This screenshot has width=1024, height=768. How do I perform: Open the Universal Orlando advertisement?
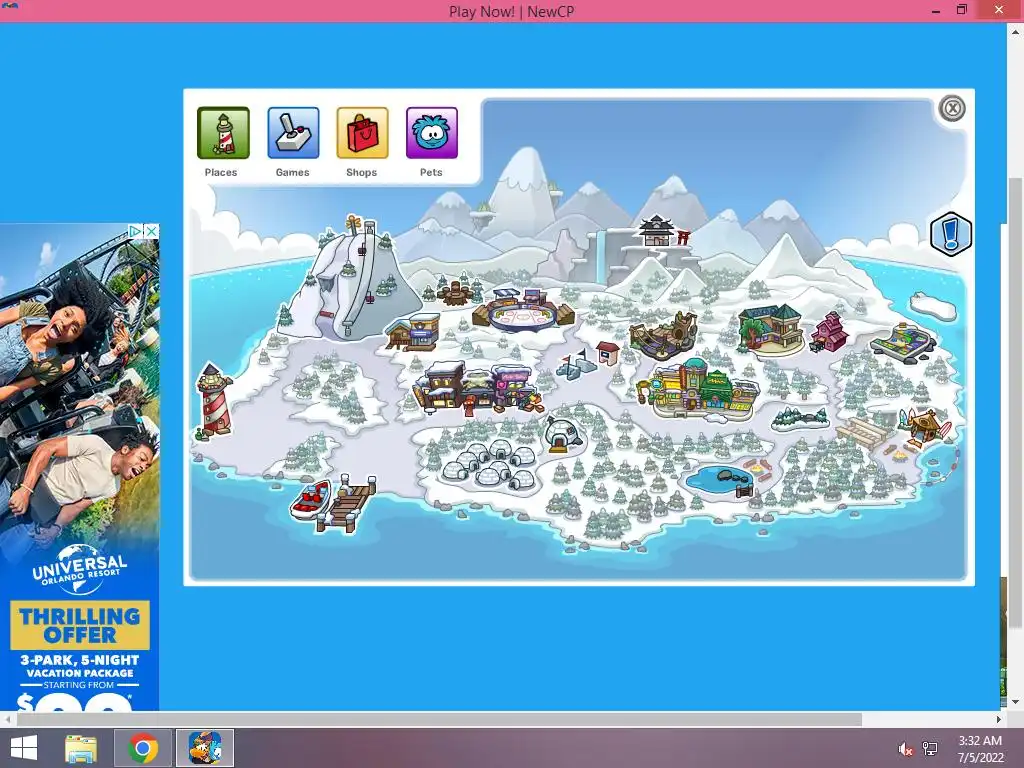(80, 467)
